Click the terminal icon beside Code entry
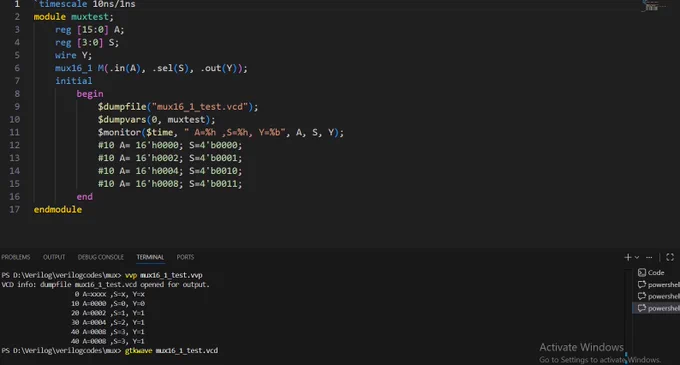The height and width of the screenshot is (365, 680). 642,273
